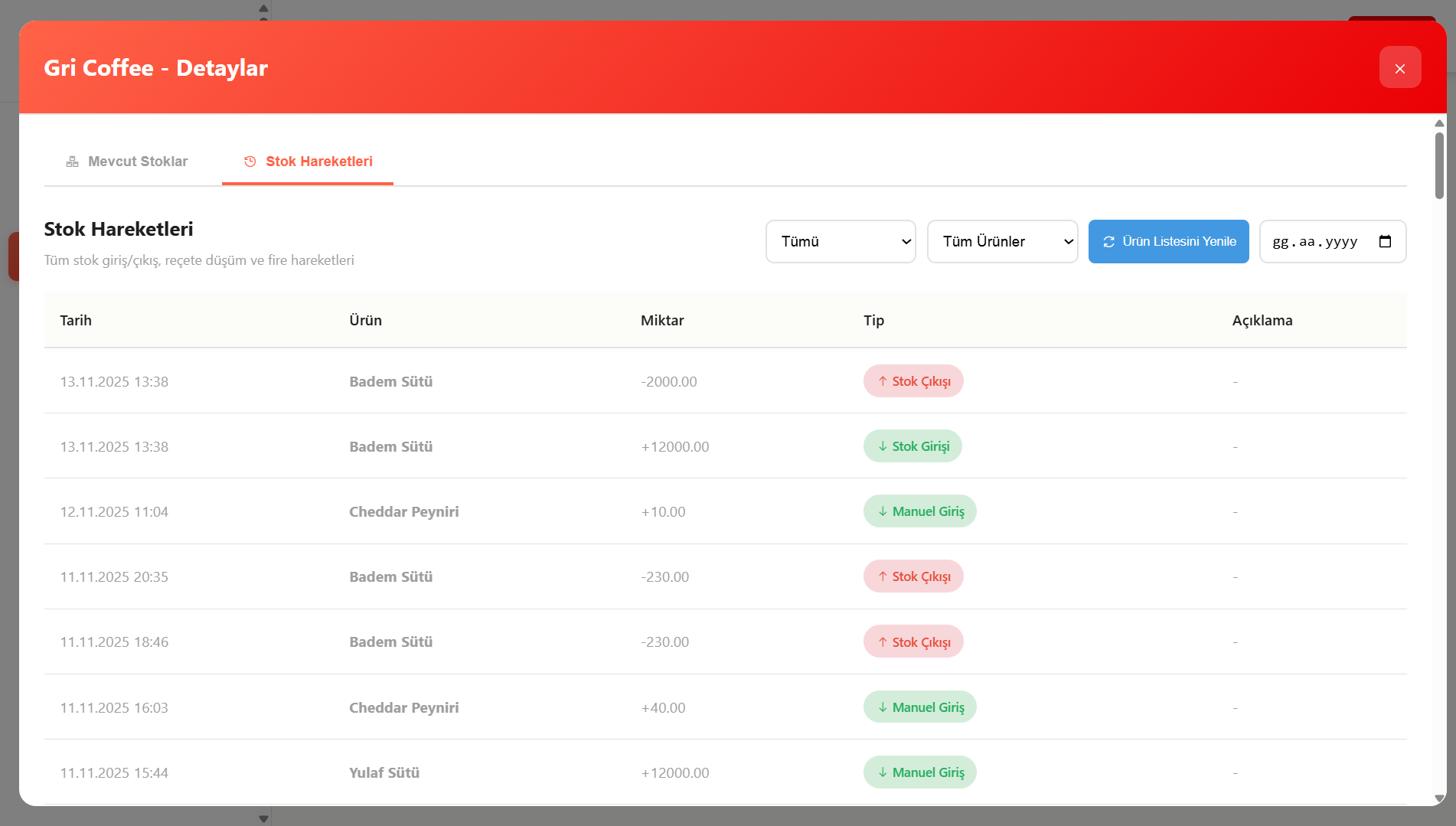Open the Tümü movement type dropdown

click(840, 242)
